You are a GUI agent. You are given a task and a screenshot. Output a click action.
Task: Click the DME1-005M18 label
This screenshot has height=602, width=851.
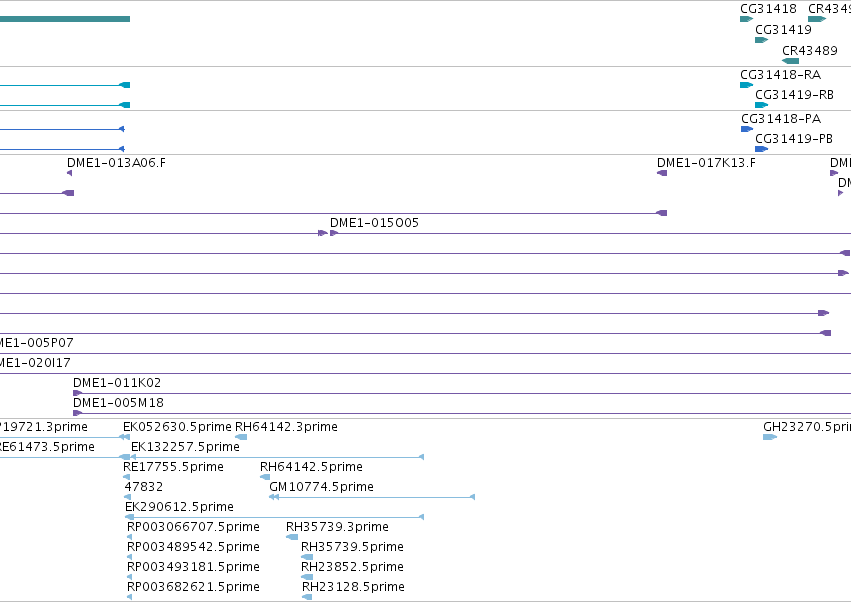point(118,403)
